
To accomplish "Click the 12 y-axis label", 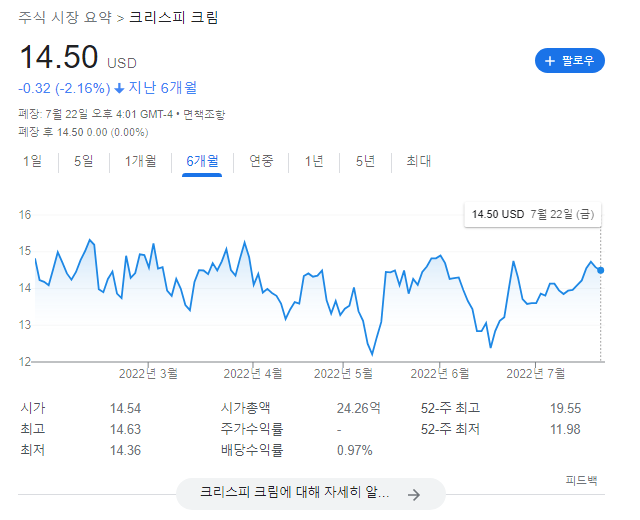I will [25, 362].
